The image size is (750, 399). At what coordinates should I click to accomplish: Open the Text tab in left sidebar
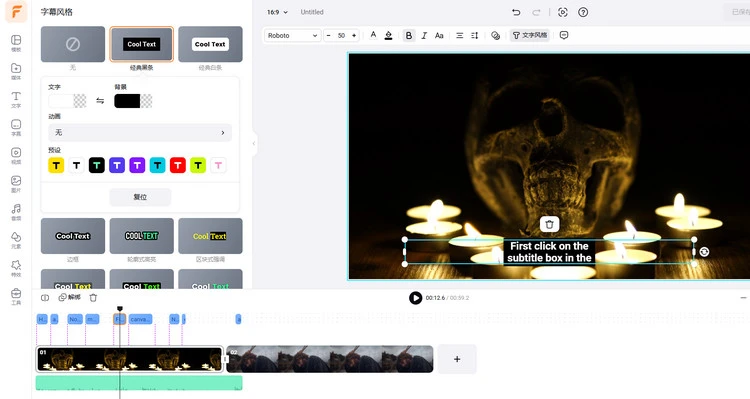[16, 99]
